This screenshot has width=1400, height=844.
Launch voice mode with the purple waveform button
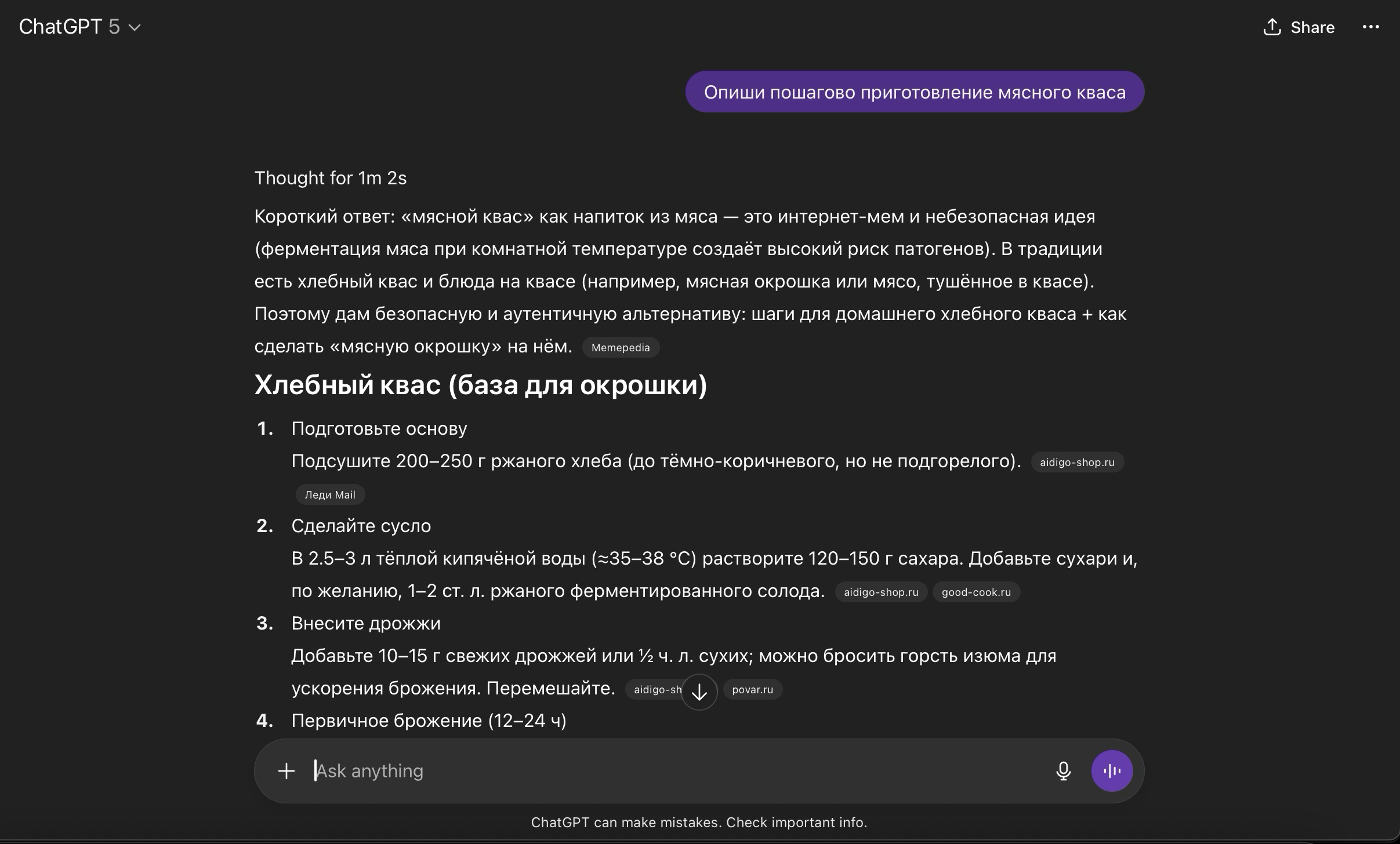pyautogui.click(x=1112, y=770)
